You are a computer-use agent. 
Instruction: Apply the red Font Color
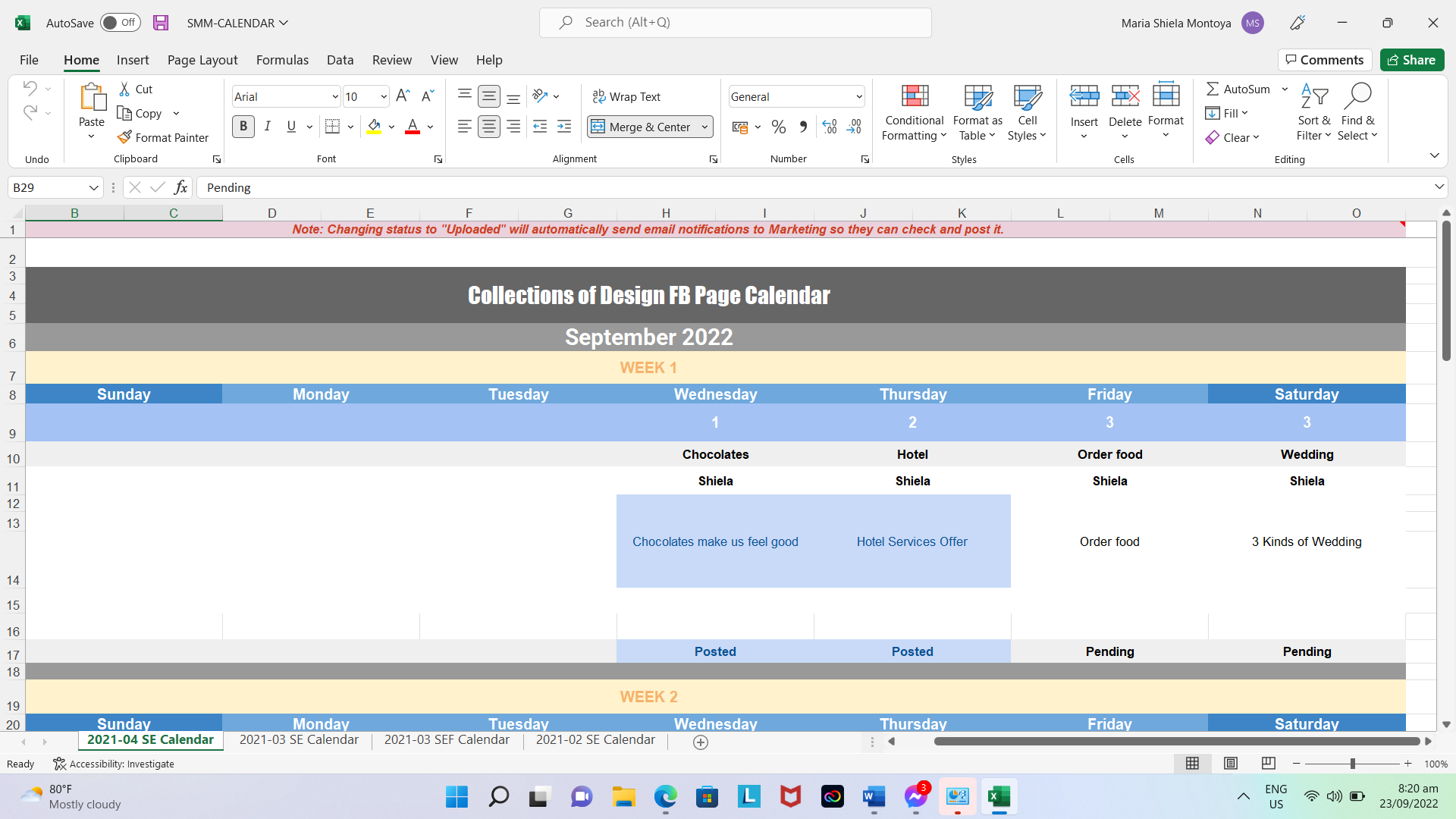point(413,127)
